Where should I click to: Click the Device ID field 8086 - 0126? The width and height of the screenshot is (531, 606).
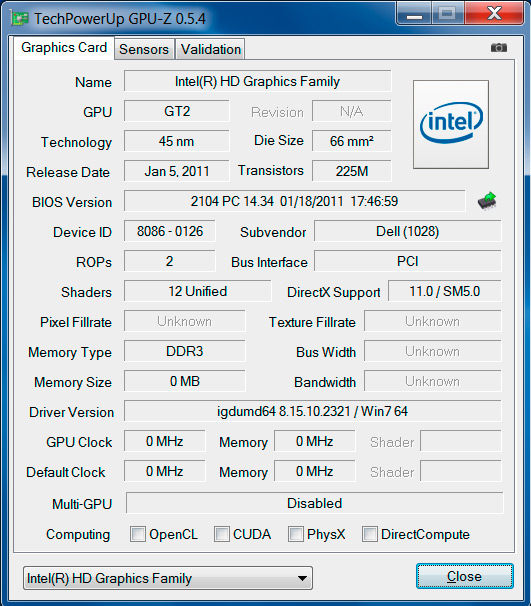tap(170, 231)
